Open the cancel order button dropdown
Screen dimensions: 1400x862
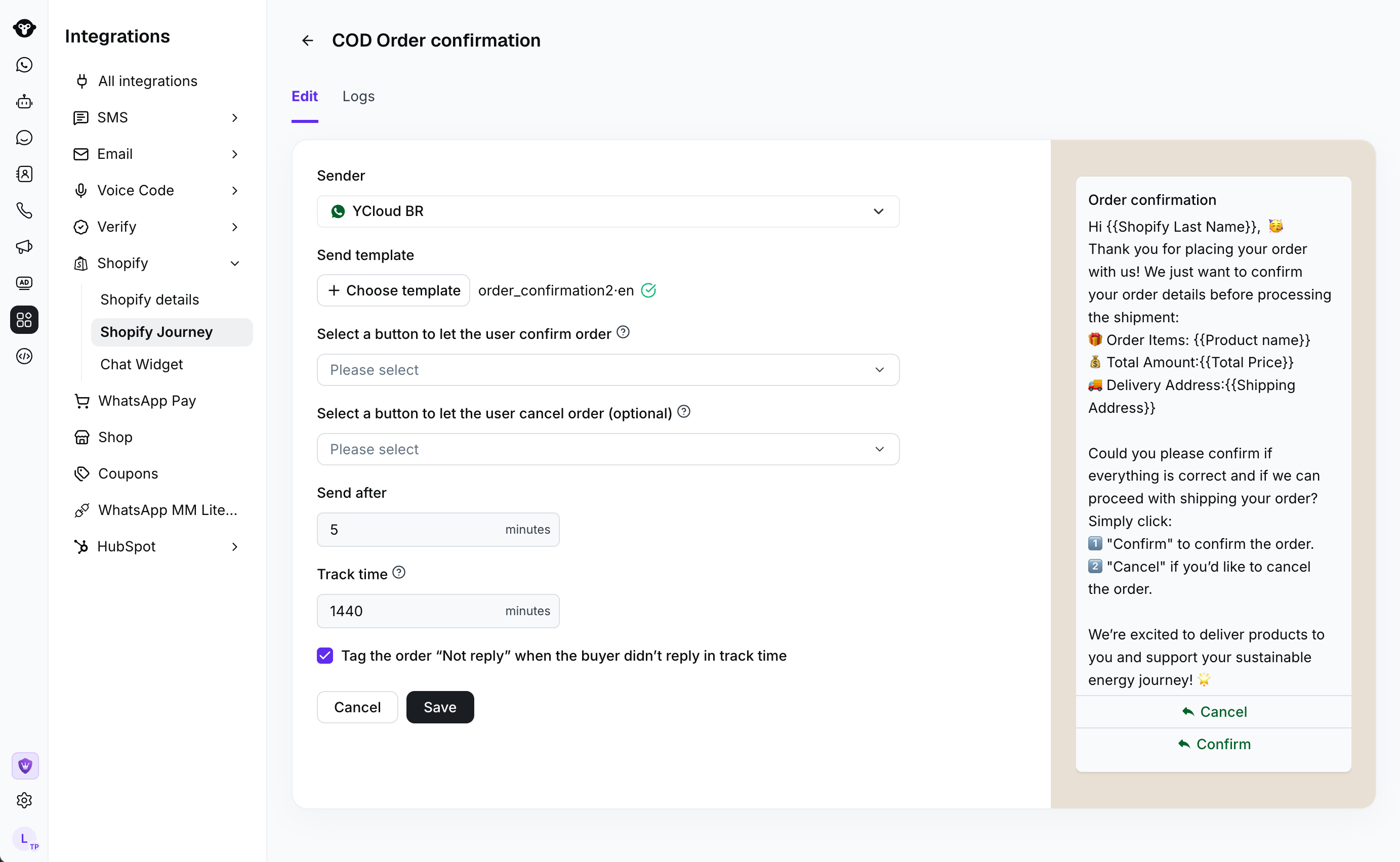tap(608, 449)
